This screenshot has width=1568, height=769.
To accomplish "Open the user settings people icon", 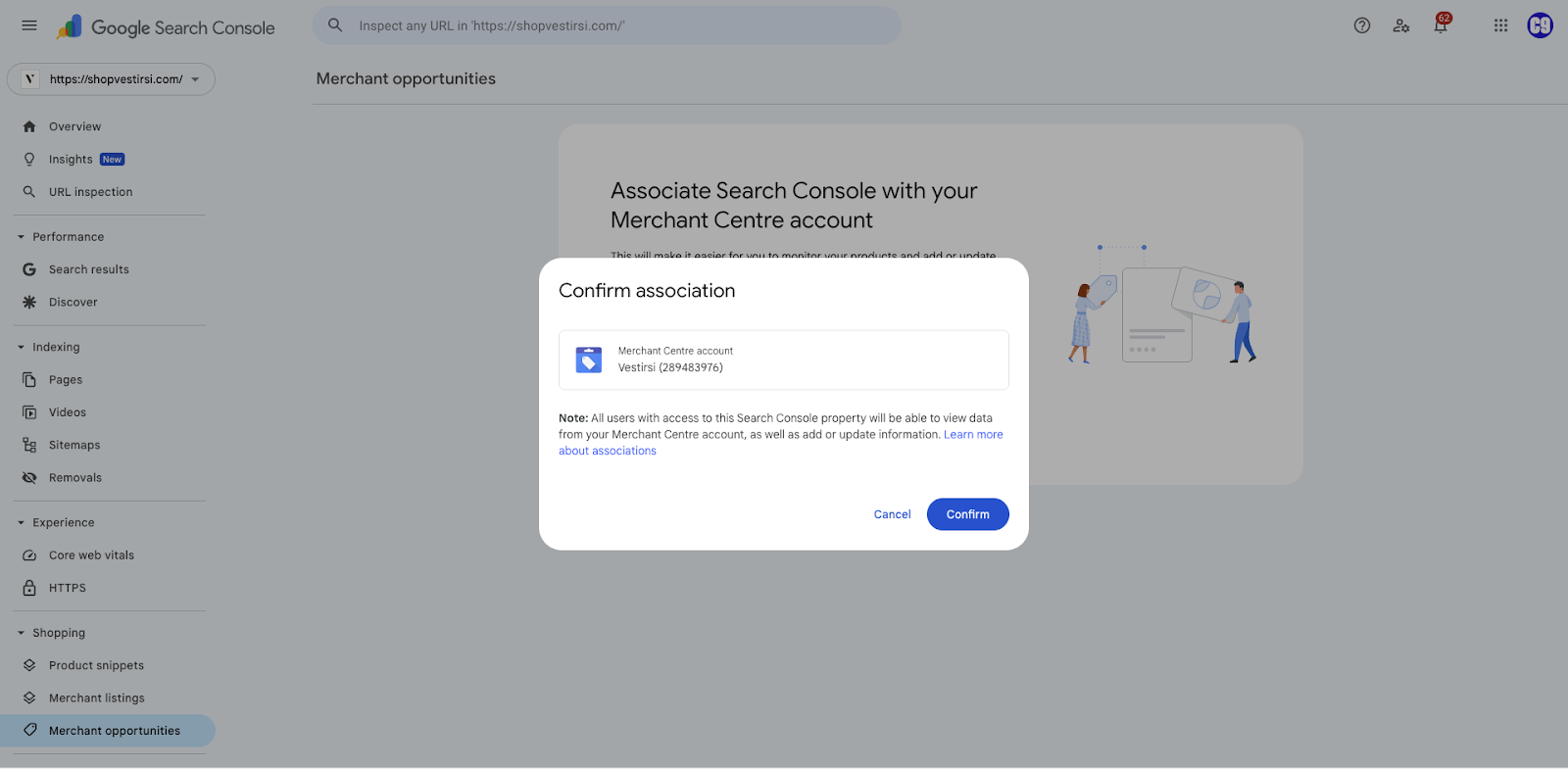I will point(1401,25).
